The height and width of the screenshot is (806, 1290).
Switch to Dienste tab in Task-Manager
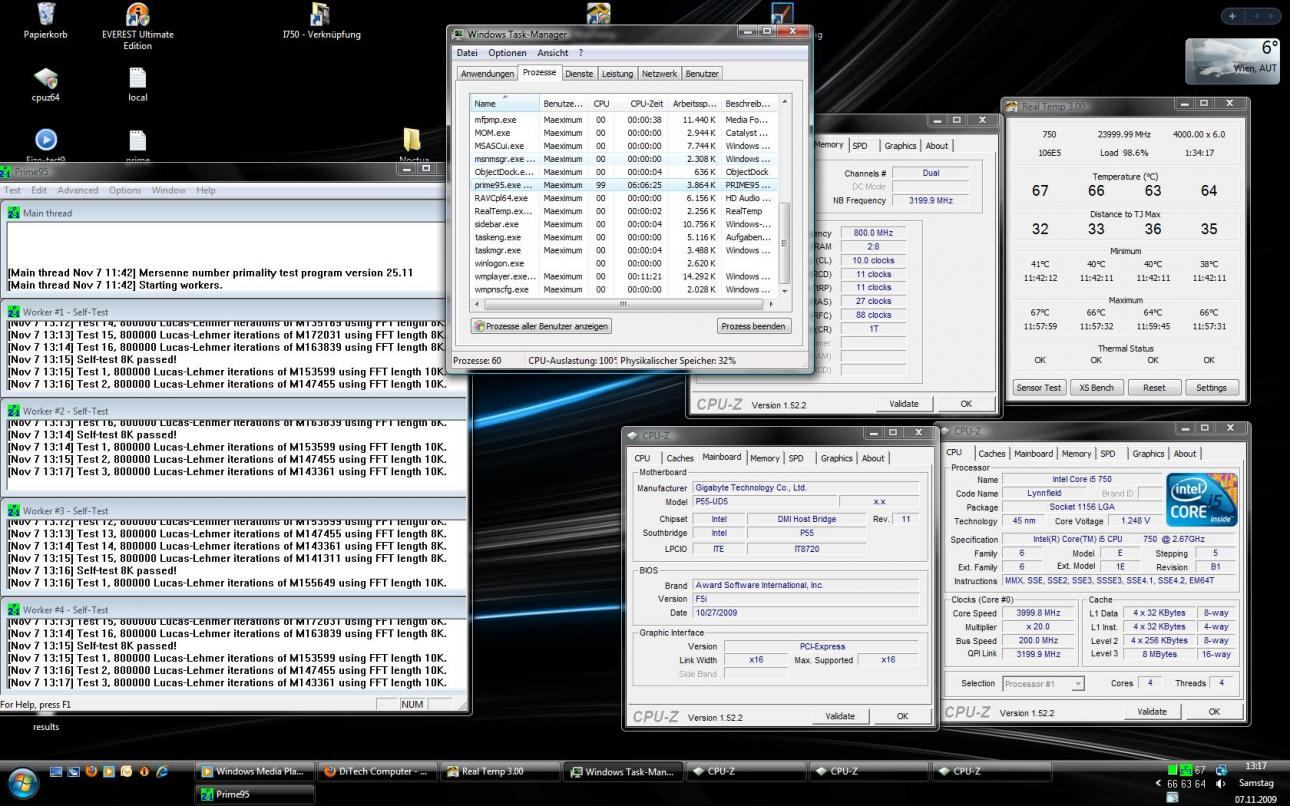tap(578, 74)
